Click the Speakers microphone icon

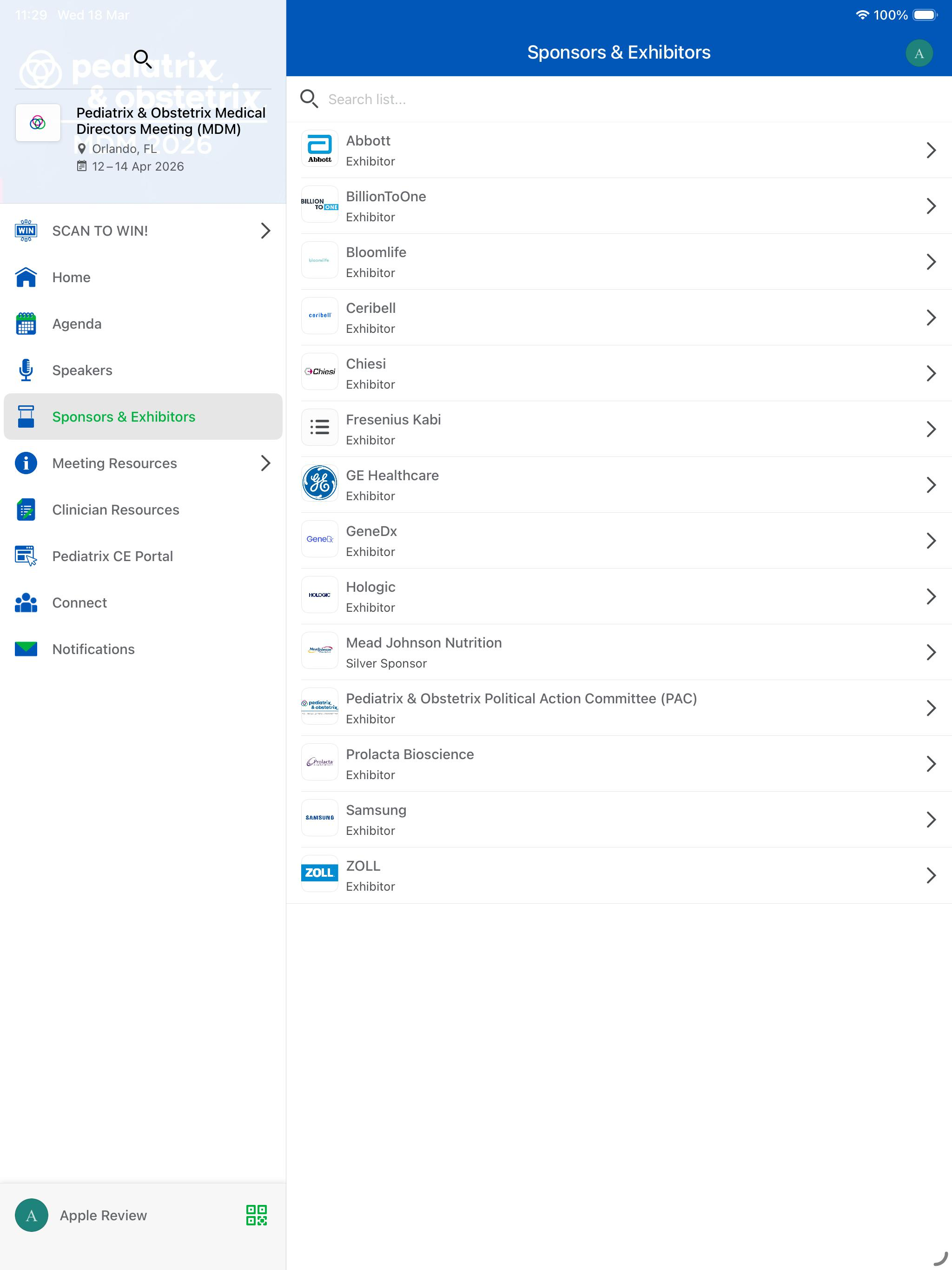pos(26,370)
